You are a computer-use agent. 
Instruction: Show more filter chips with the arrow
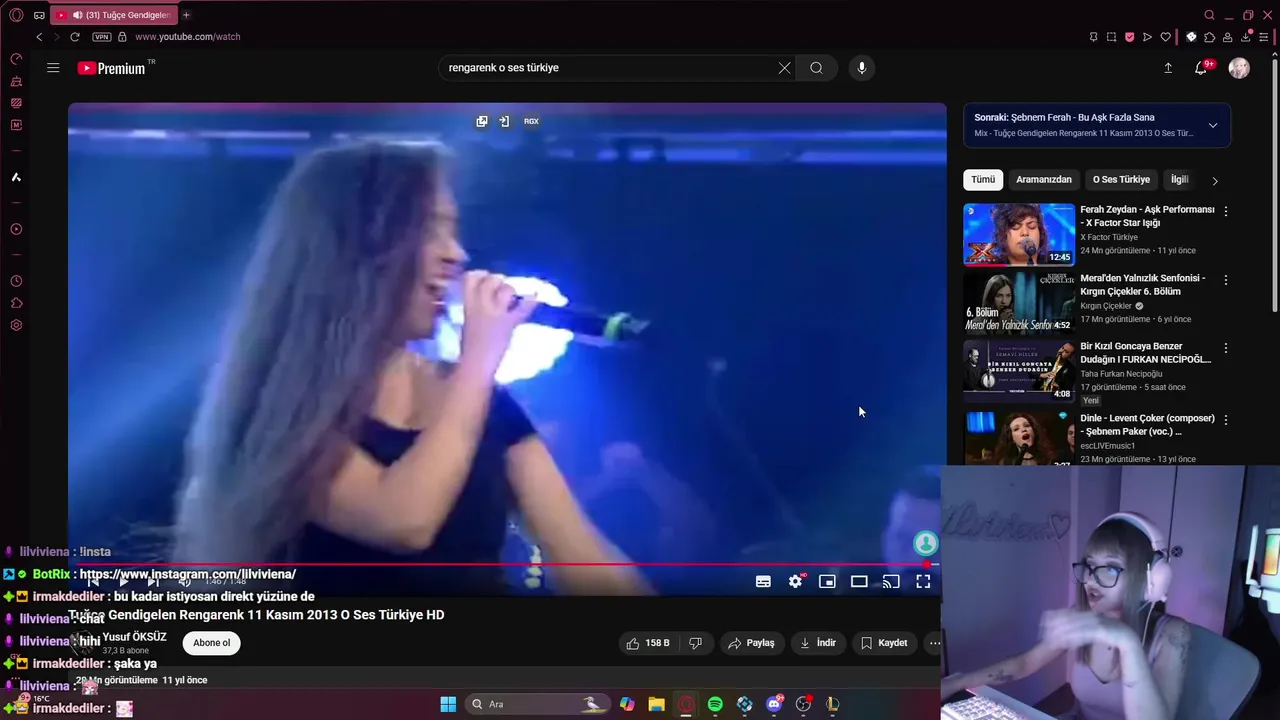[x=1215, y=181]
